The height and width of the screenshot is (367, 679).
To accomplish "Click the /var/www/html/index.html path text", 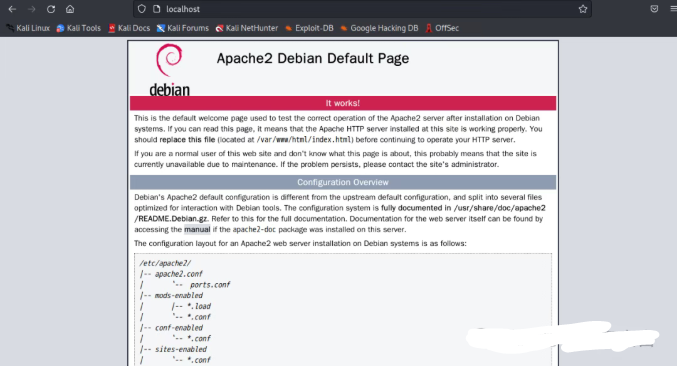I will pos(305,140).
